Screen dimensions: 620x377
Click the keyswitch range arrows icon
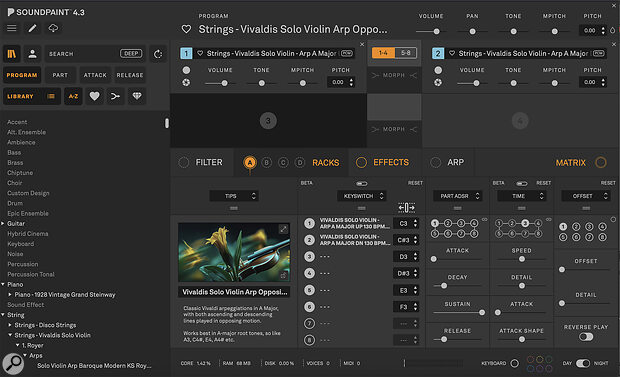pyautogui.click(x=406, y=208)
